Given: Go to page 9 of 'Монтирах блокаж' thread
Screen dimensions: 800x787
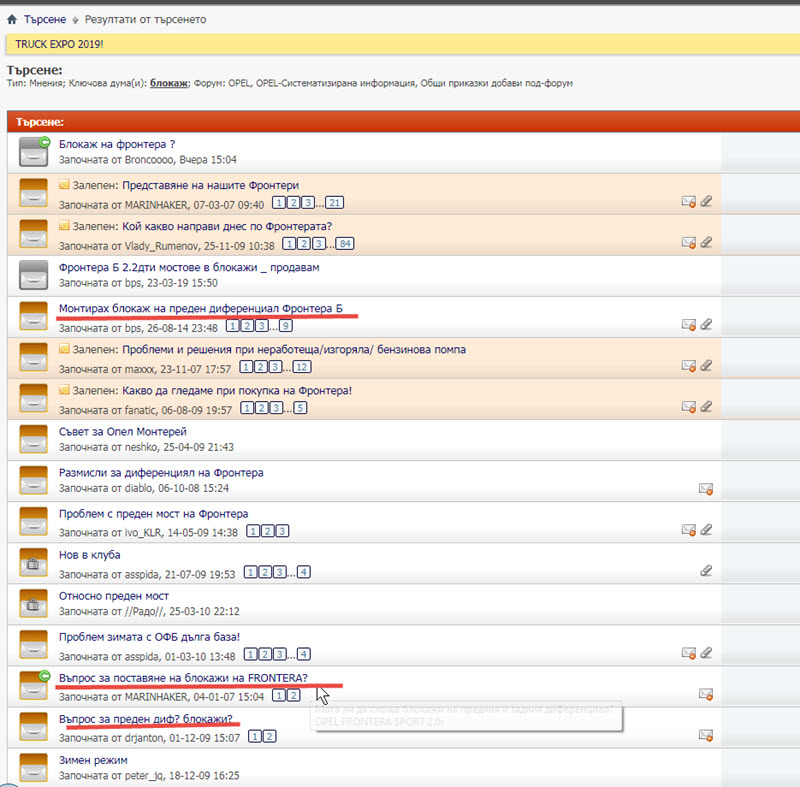Looking at the screenshot, I should [x=286, y=326].
